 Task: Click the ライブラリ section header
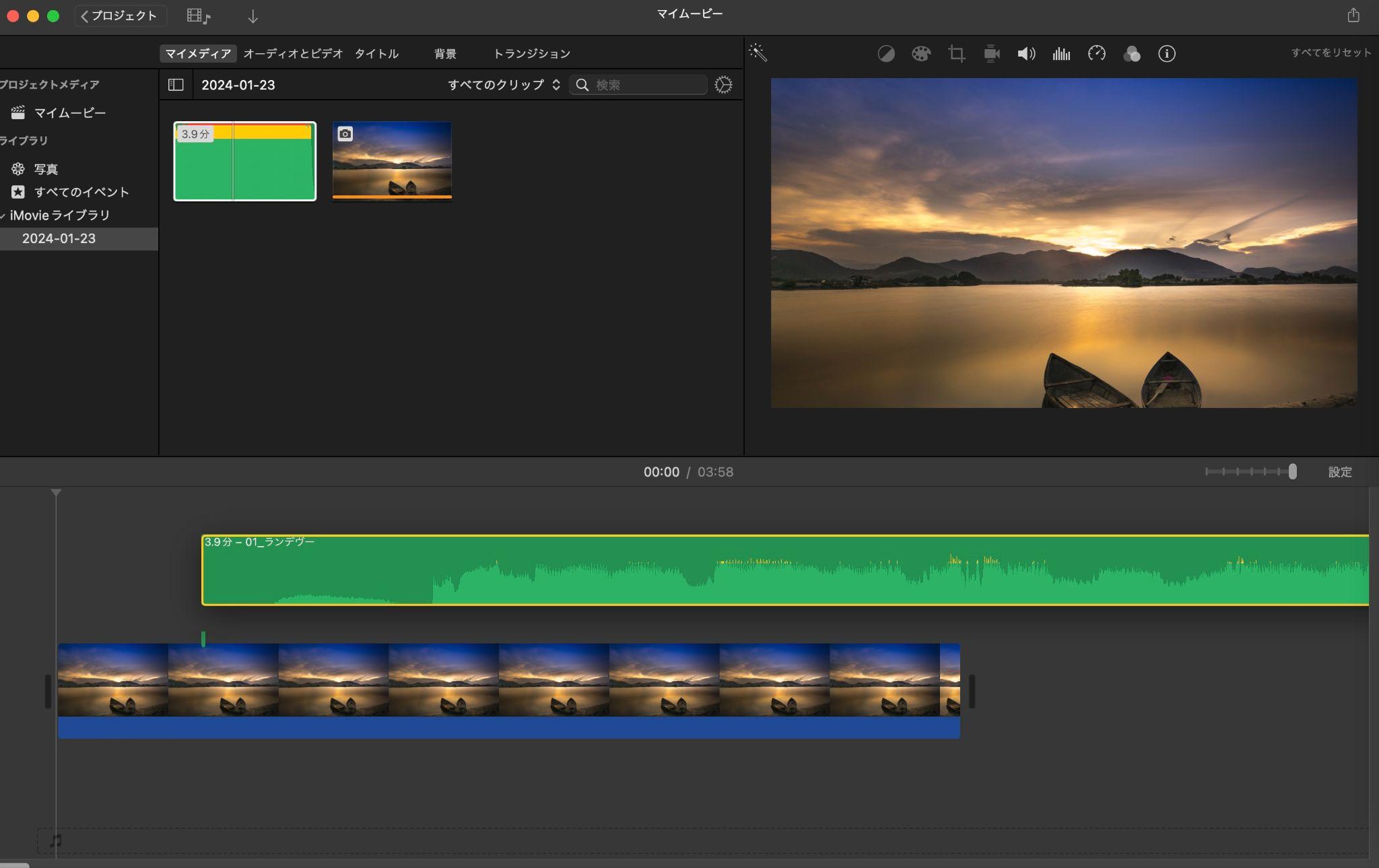pos(24,141)
